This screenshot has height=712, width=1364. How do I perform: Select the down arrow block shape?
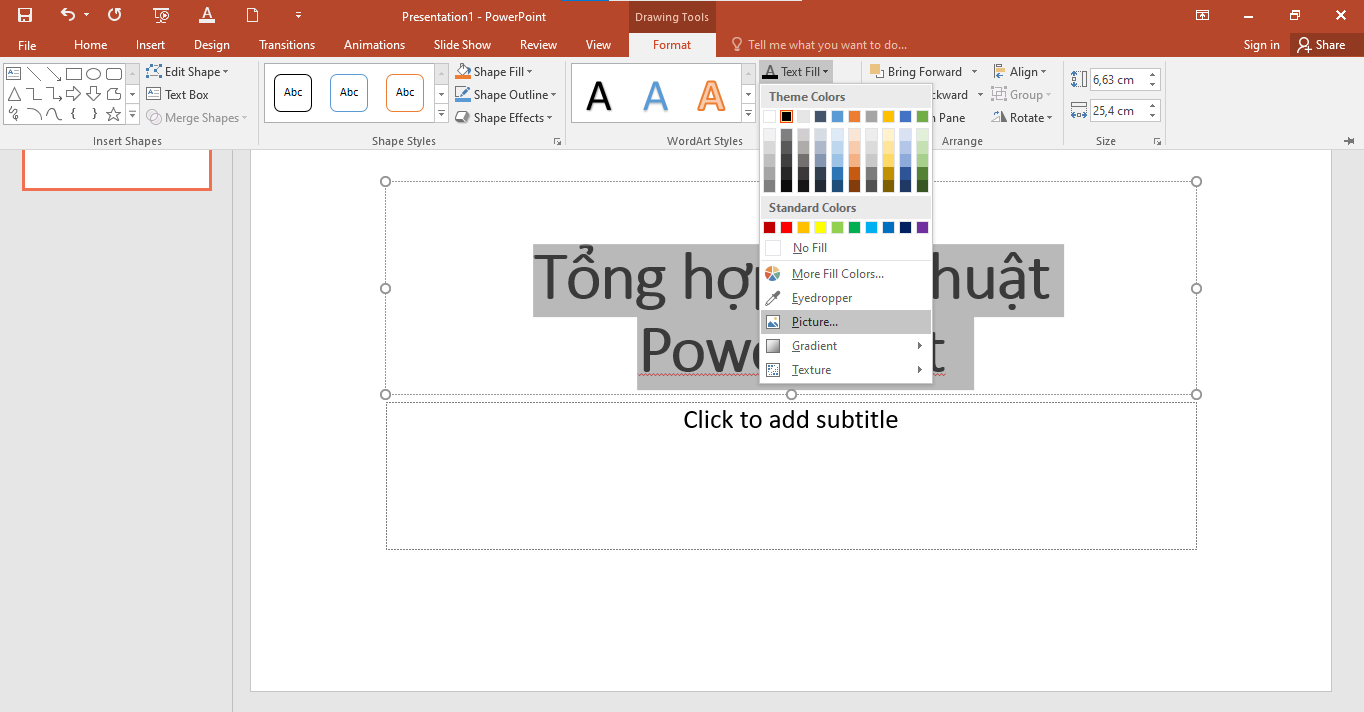[x=94, y=94]
